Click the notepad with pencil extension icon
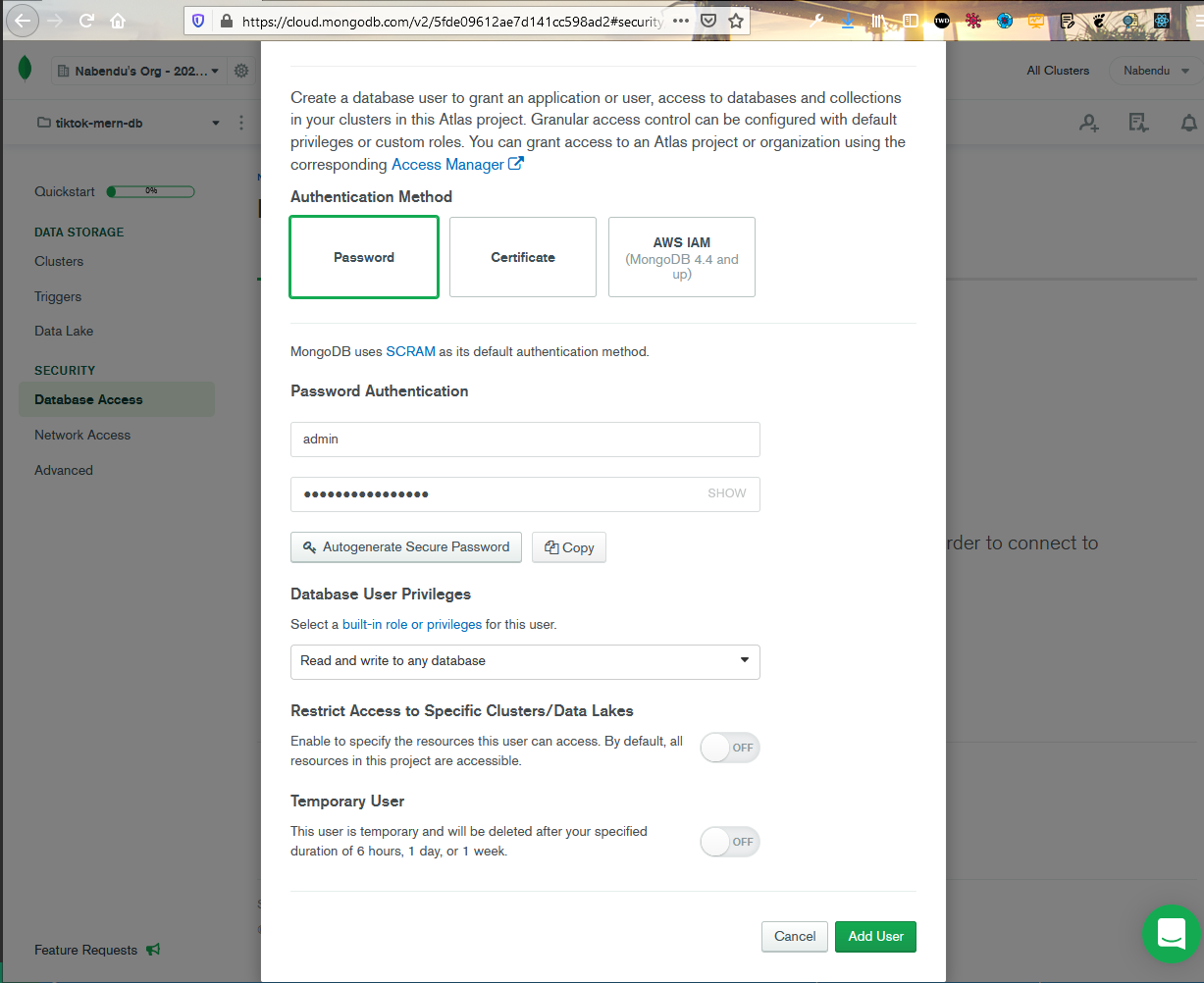Image resolution: width=1204 pixels, height=983 pixels. point(1068,21)
